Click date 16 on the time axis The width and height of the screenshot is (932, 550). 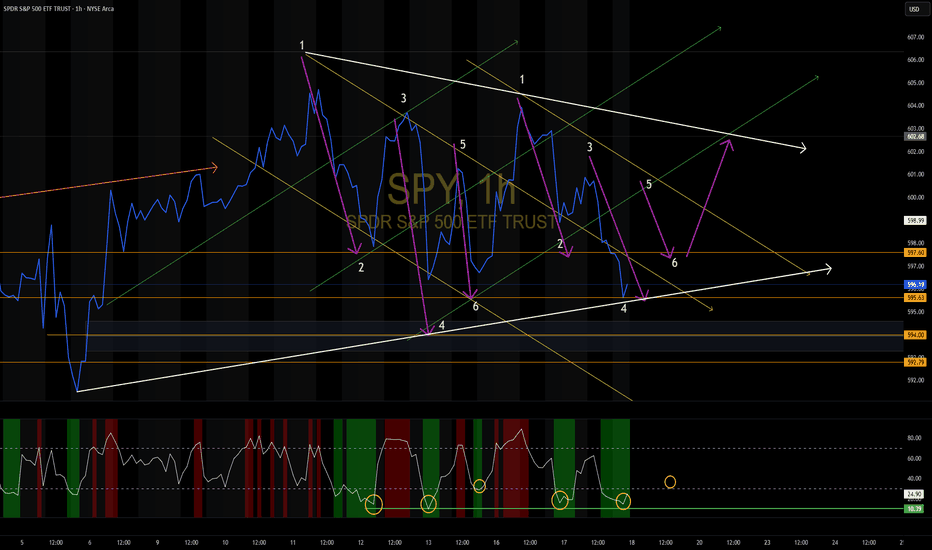[x=496, y=542]
